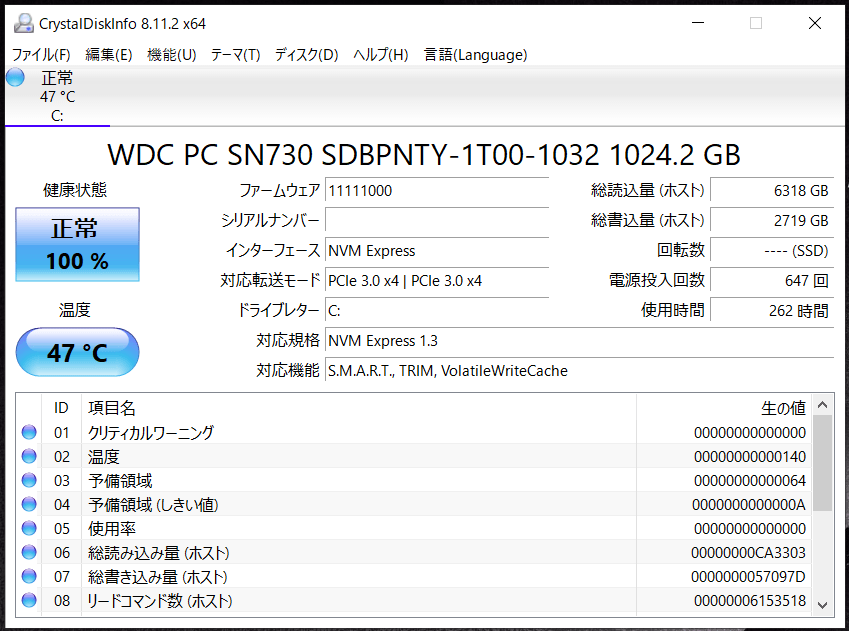Click the 対応転送モード field showing PCIe 3.0 x4
This screenshot has width=849, height=631.
(437, 281)
